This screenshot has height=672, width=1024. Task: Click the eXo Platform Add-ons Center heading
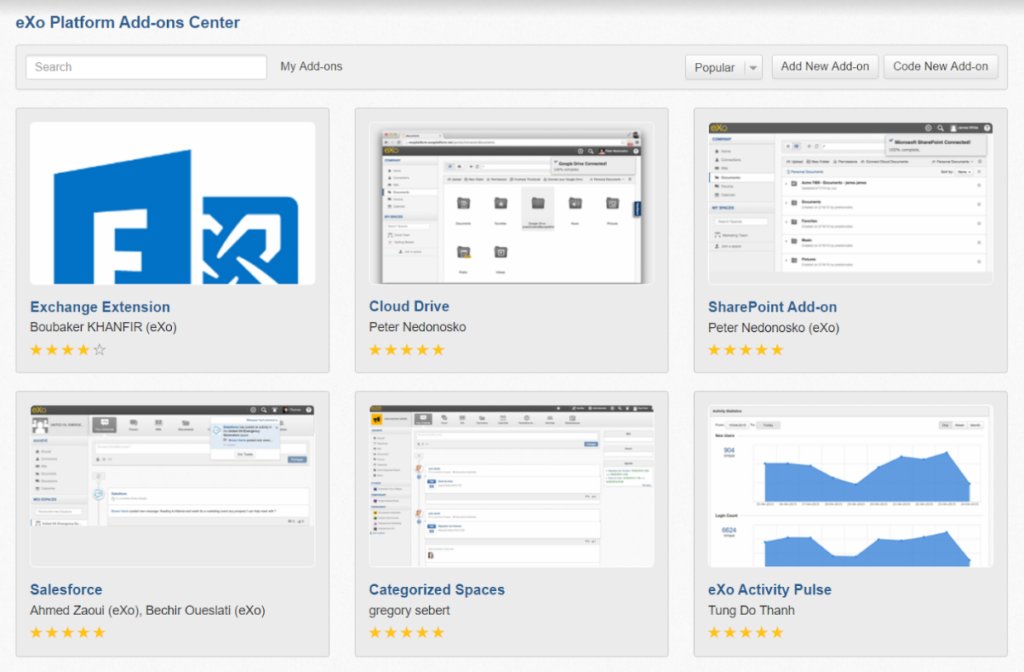128,22
